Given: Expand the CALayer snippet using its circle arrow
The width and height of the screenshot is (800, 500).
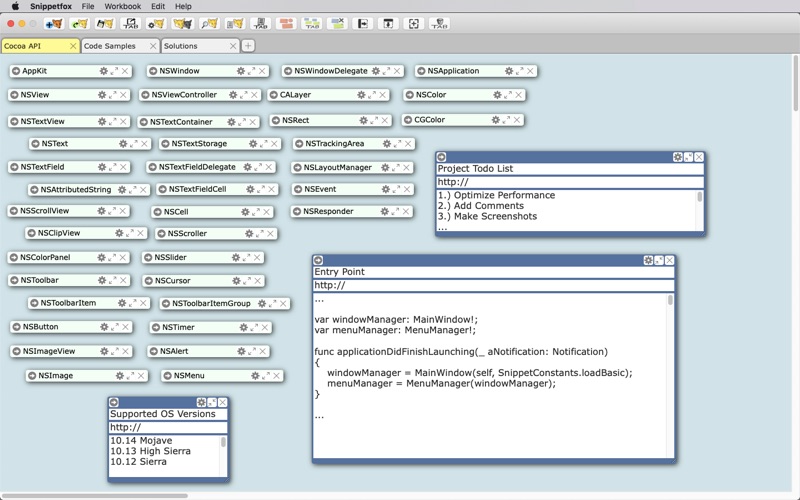Looking at the screenshot, I should point(273,95).
